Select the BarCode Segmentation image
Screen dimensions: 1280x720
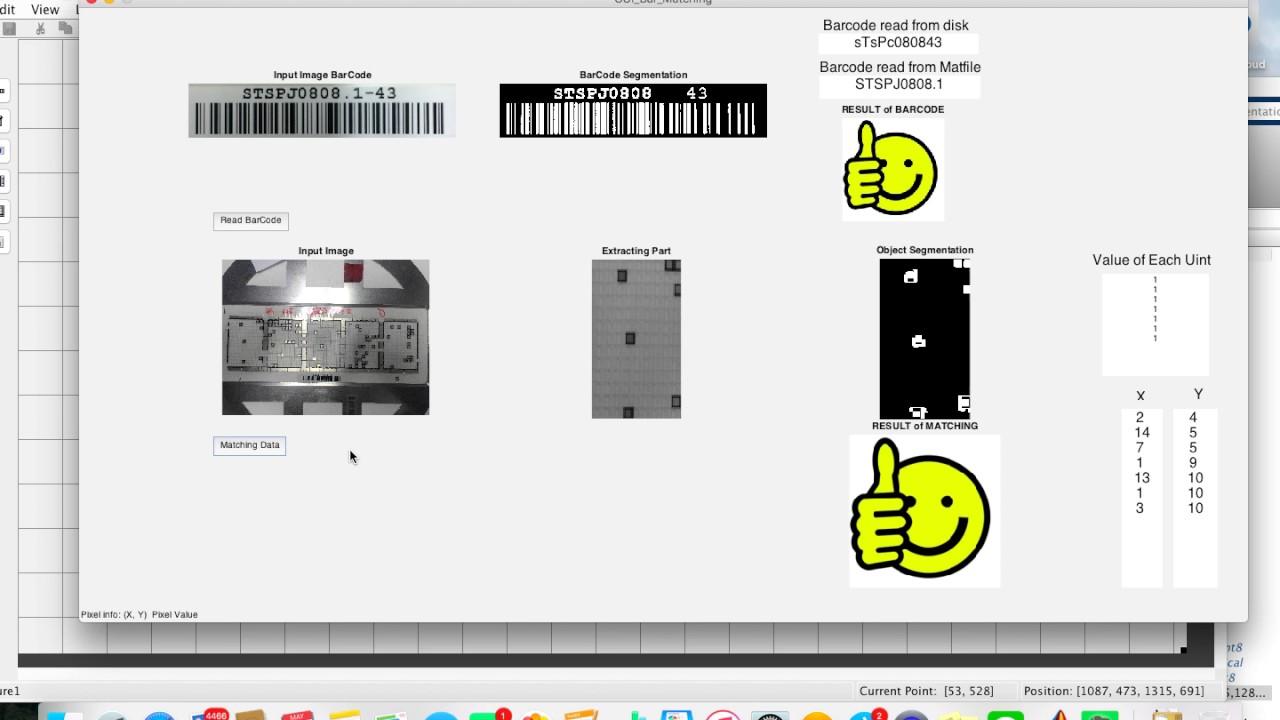[x=633, y=110]
